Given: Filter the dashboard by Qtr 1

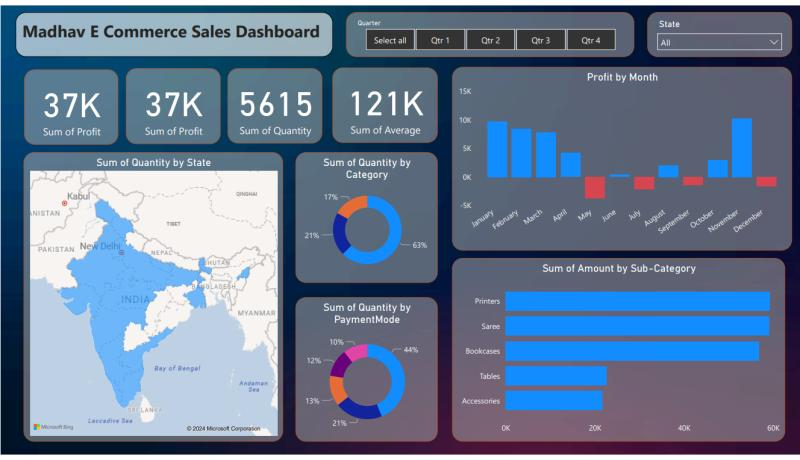Looking at the screenshot, I should [440, 40].
